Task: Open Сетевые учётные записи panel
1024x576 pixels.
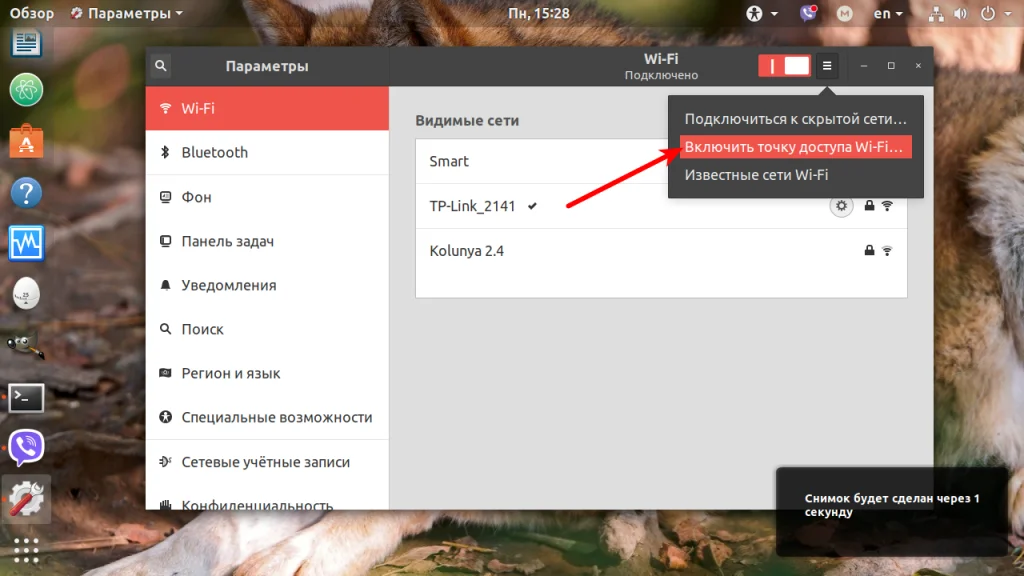Action: click(x=267, y=462)
